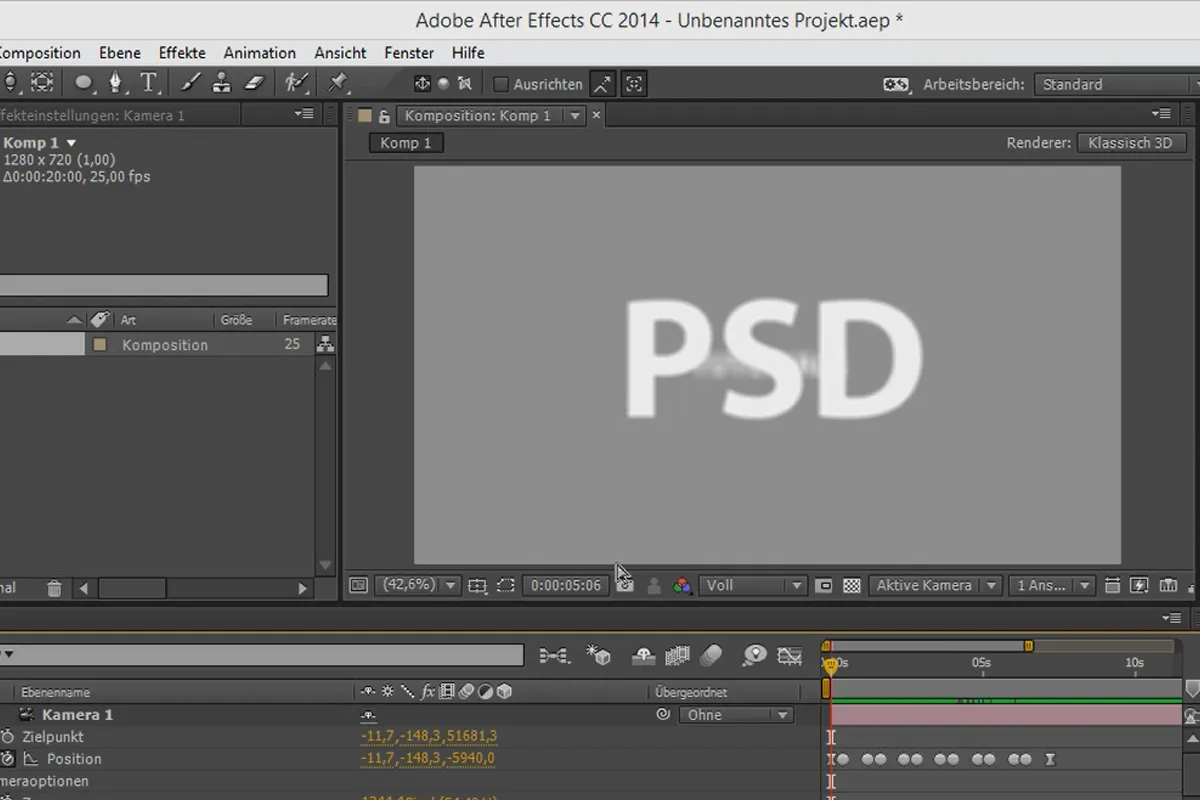The width and height of the screenshot is (1200, 800).
Task: Select the Roto Brush tool
Action: click(x=295, y=83)
